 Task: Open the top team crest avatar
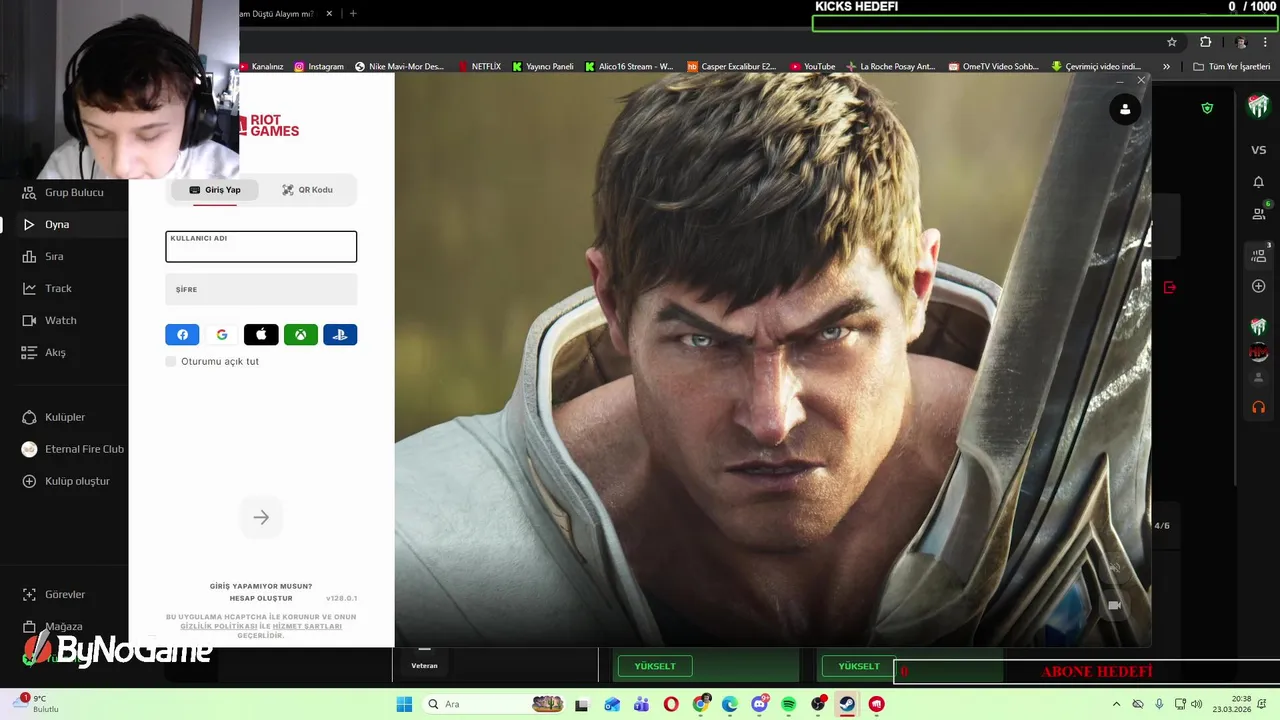pyautogui.click(x=1259, y=107)
